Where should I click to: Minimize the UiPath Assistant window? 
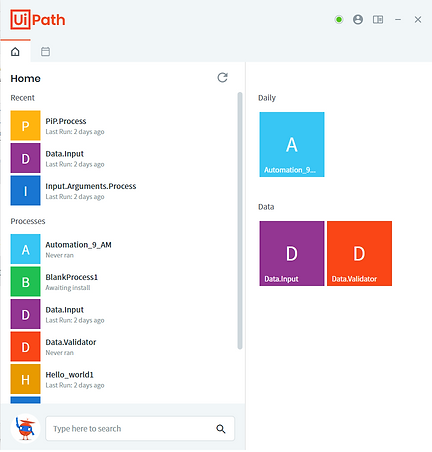pos(398,20)
